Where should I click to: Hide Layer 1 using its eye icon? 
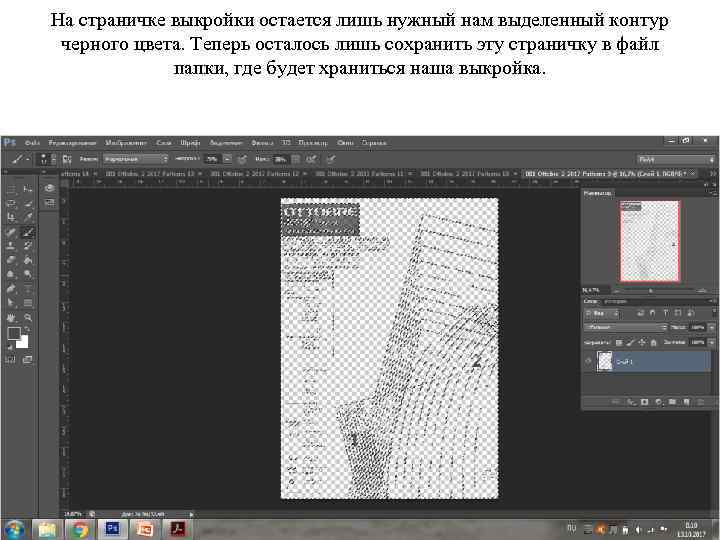(x=588, y=362)
